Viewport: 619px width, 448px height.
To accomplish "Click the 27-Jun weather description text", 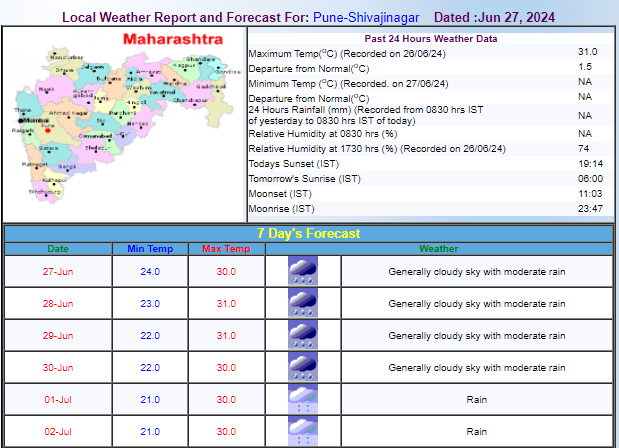I will pos(477,272).
